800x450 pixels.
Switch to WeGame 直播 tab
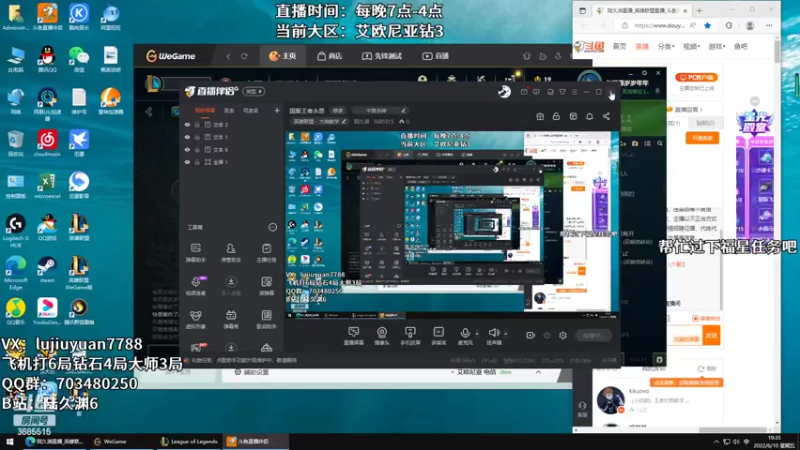[x=435, y=56]
